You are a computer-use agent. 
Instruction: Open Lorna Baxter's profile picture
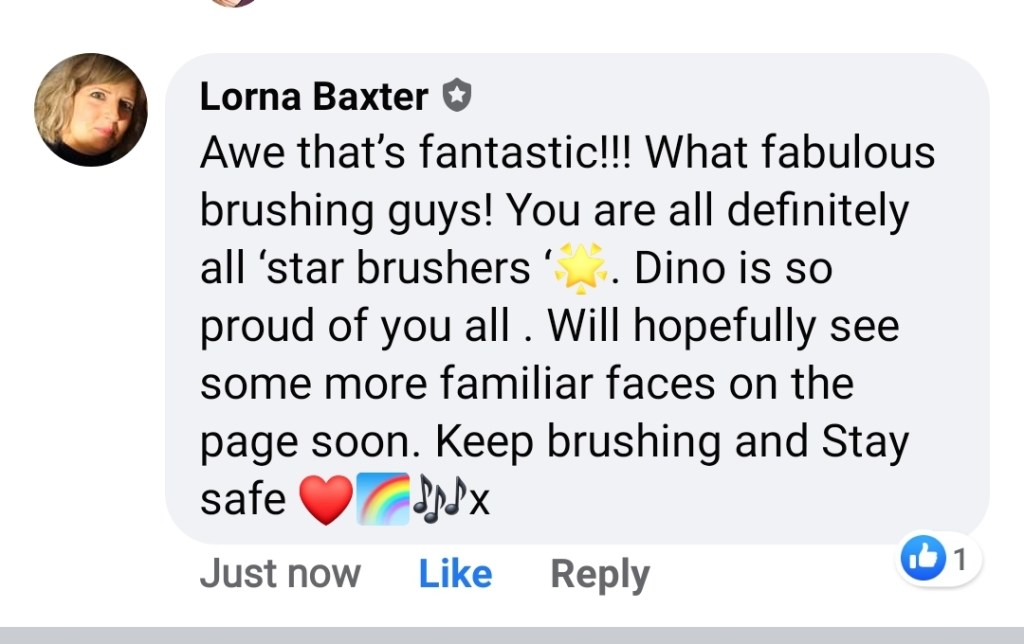click(x=91, y=109)
